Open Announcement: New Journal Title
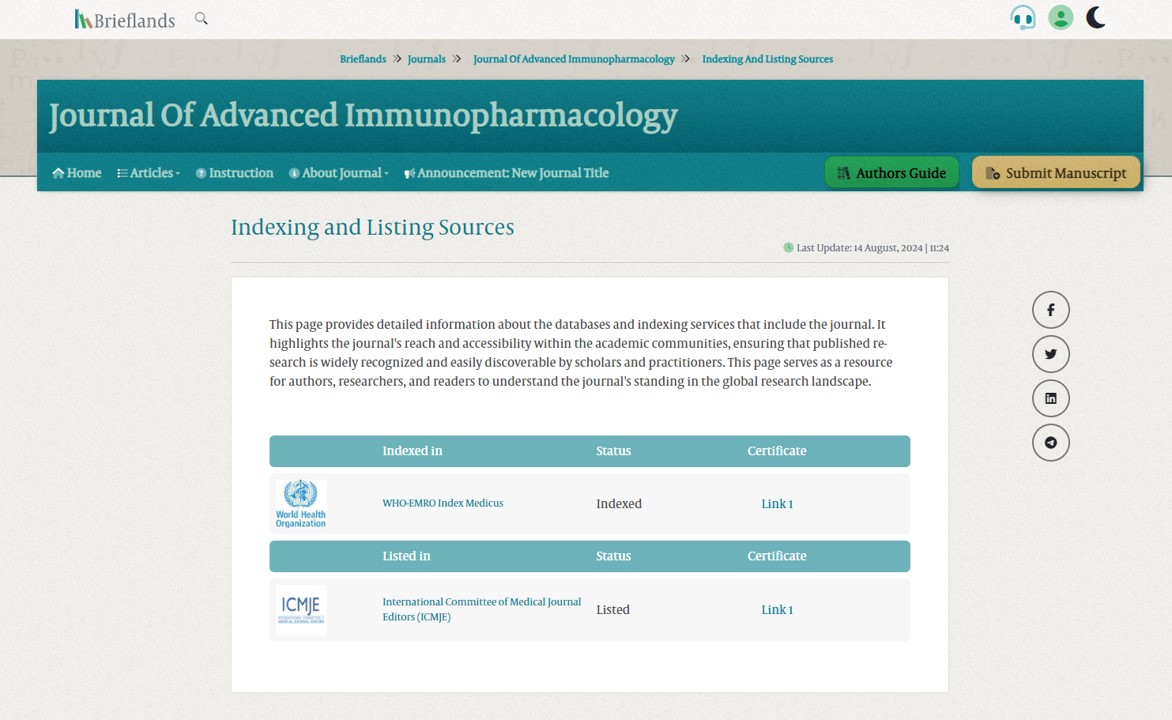1172x720 pixels. (506, 173)
